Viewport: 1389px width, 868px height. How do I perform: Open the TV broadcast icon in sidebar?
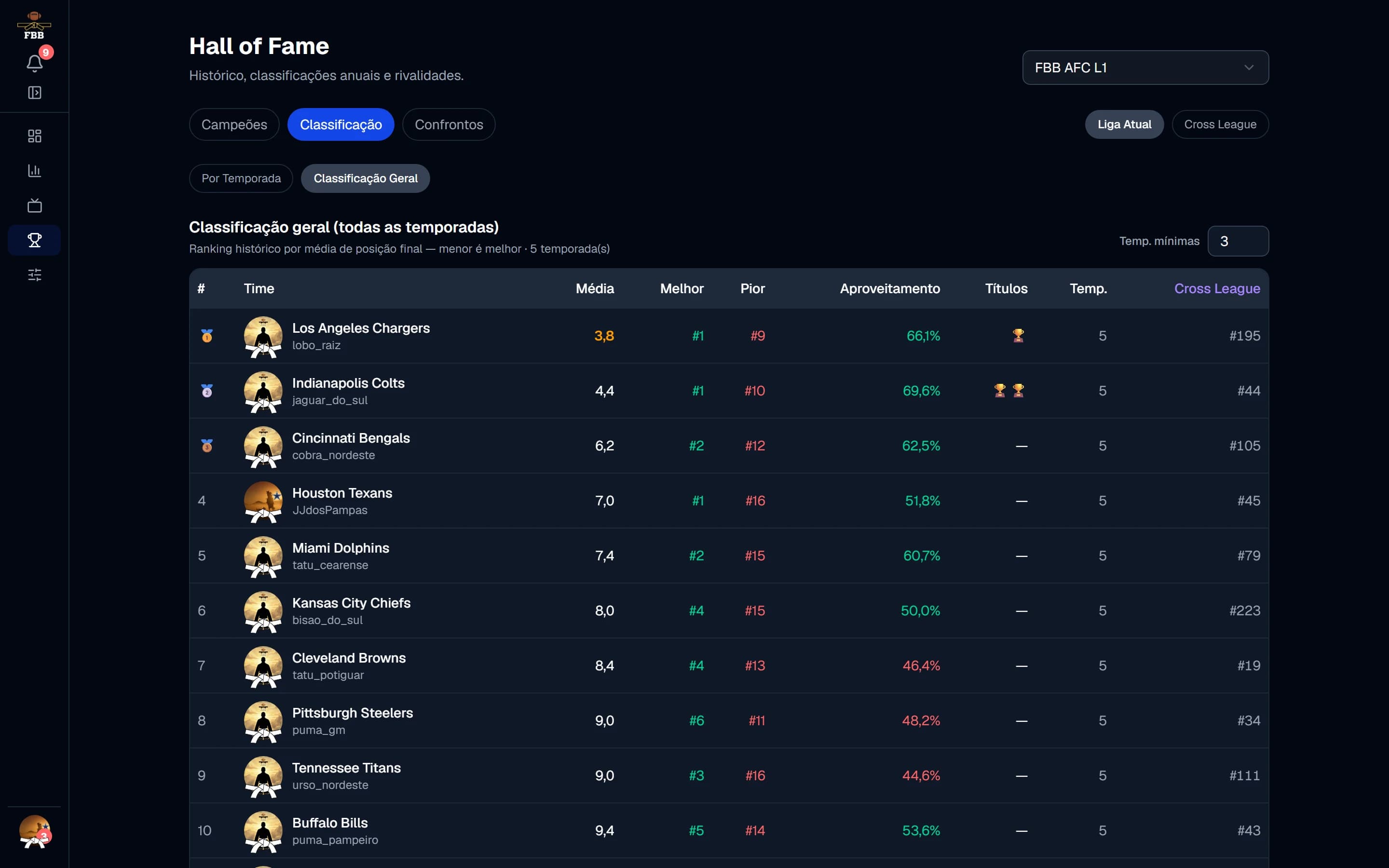(34, 205)
